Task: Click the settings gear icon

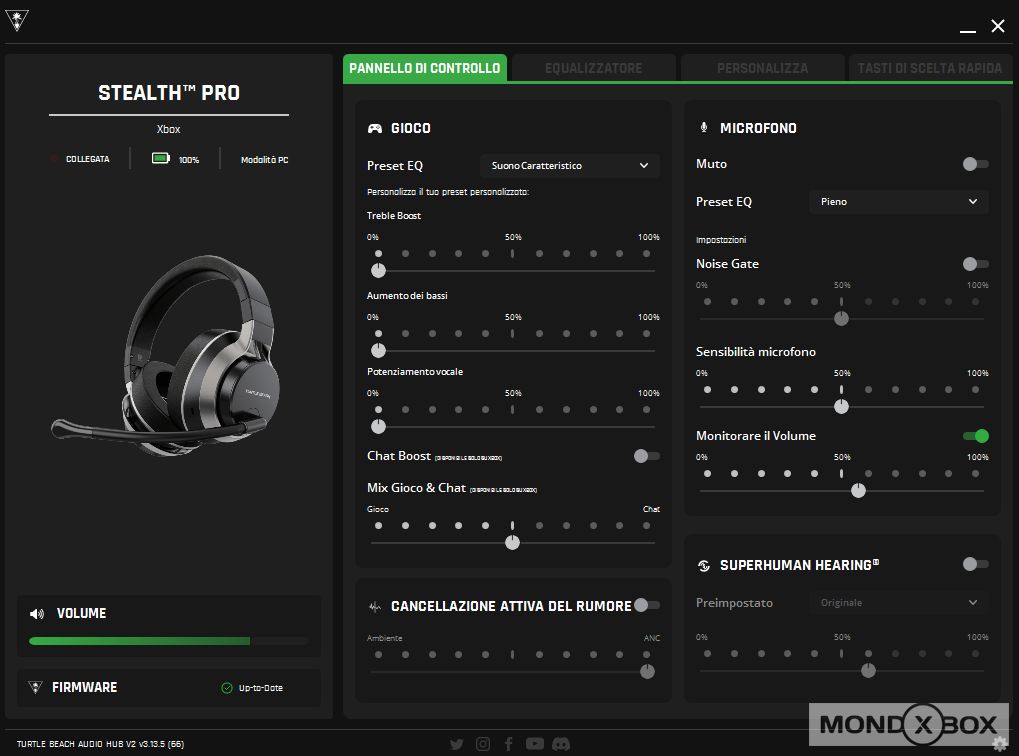Action: coord(1000,743)
